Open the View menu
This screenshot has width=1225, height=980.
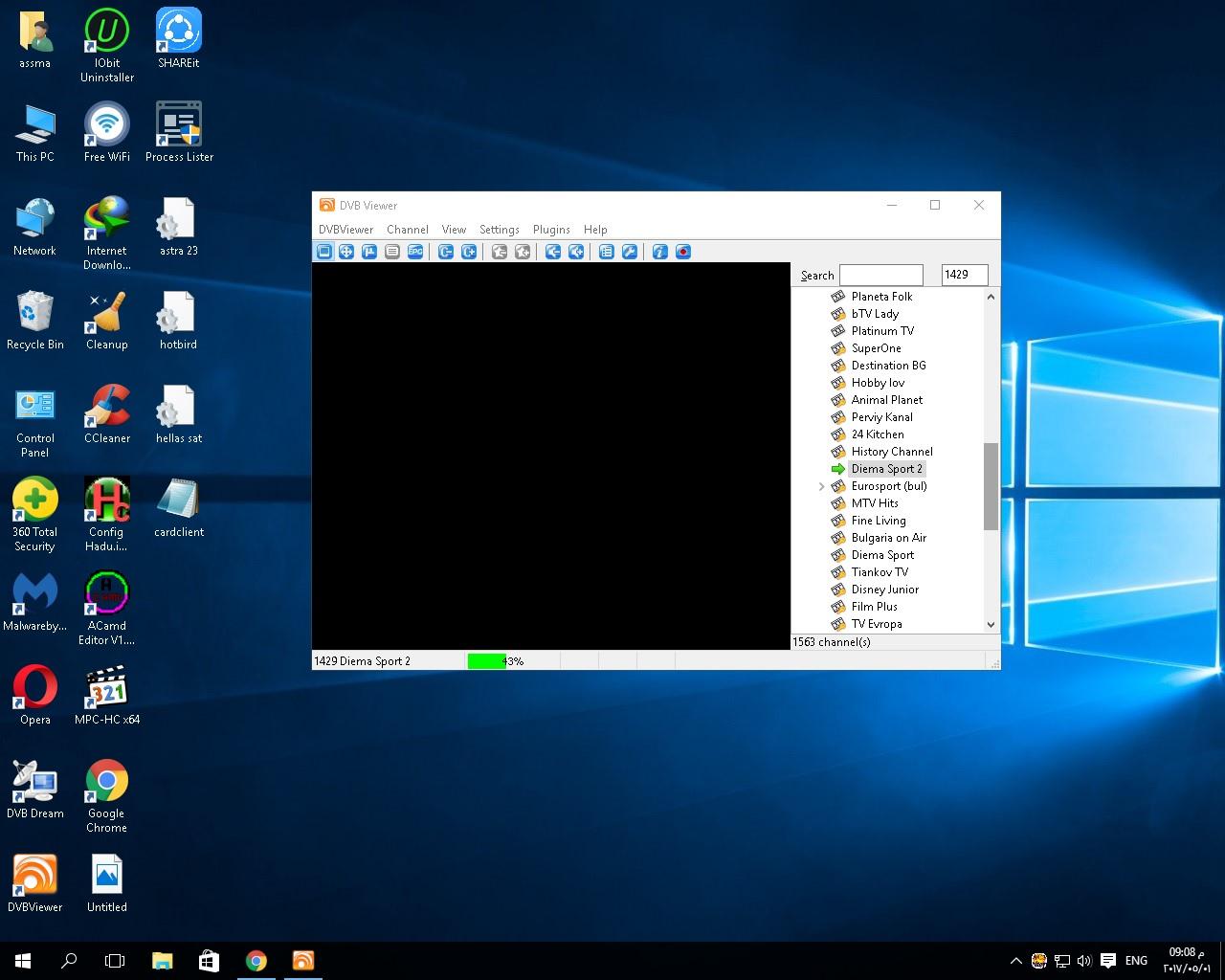tap(454, 230)
